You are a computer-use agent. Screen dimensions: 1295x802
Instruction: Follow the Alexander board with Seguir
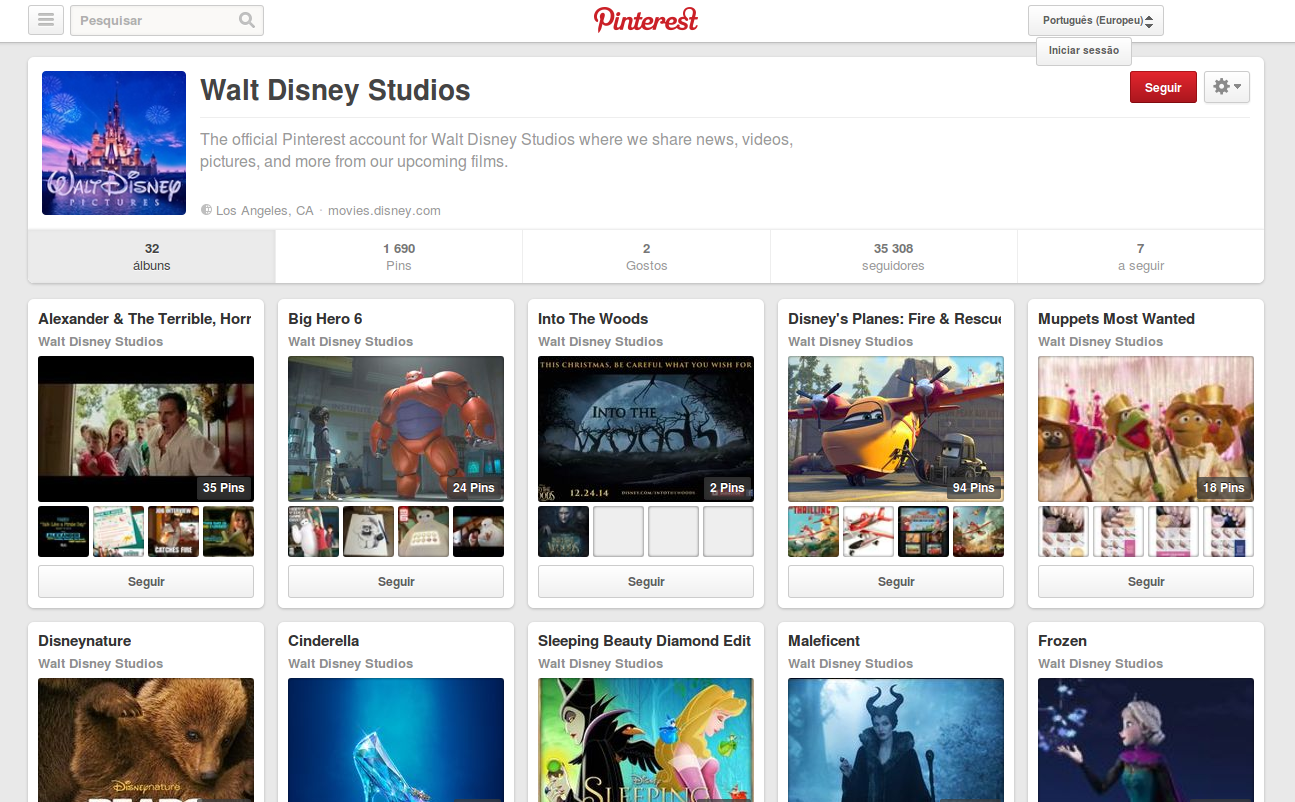[146, 582]
